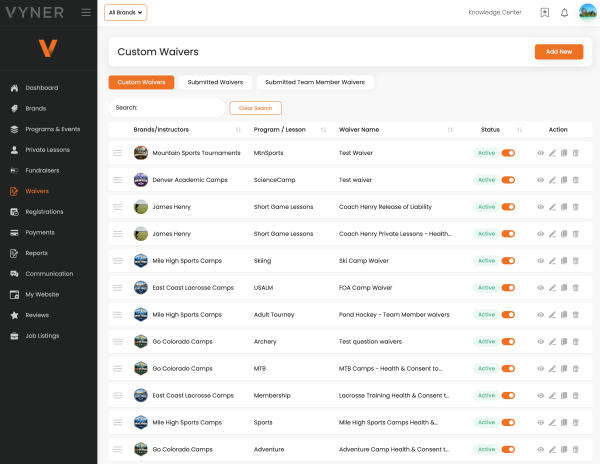This screenshot has height=464, width=600.
Task: Open the bookmark icon in top bar
Action: (x=545, y=13)
